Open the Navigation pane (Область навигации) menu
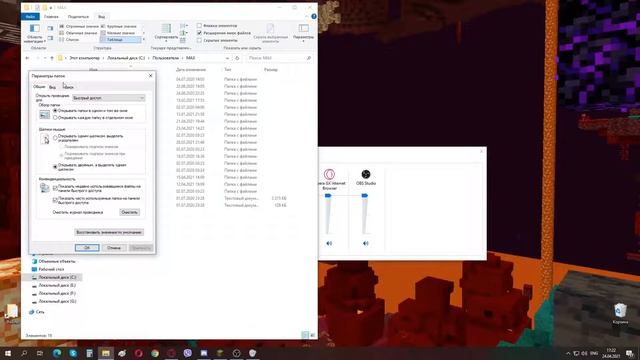This screenshot has width=640, height=360. 35,33
